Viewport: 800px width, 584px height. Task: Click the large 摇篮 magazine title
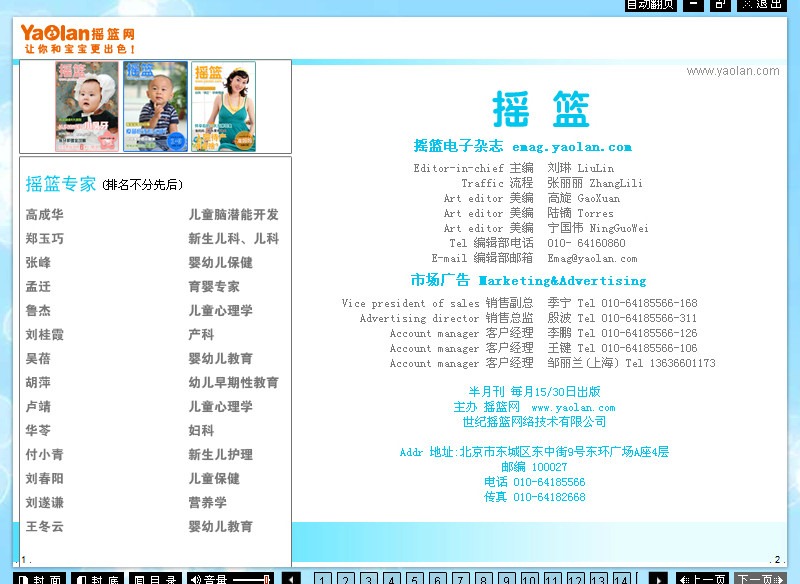[541, 109]
